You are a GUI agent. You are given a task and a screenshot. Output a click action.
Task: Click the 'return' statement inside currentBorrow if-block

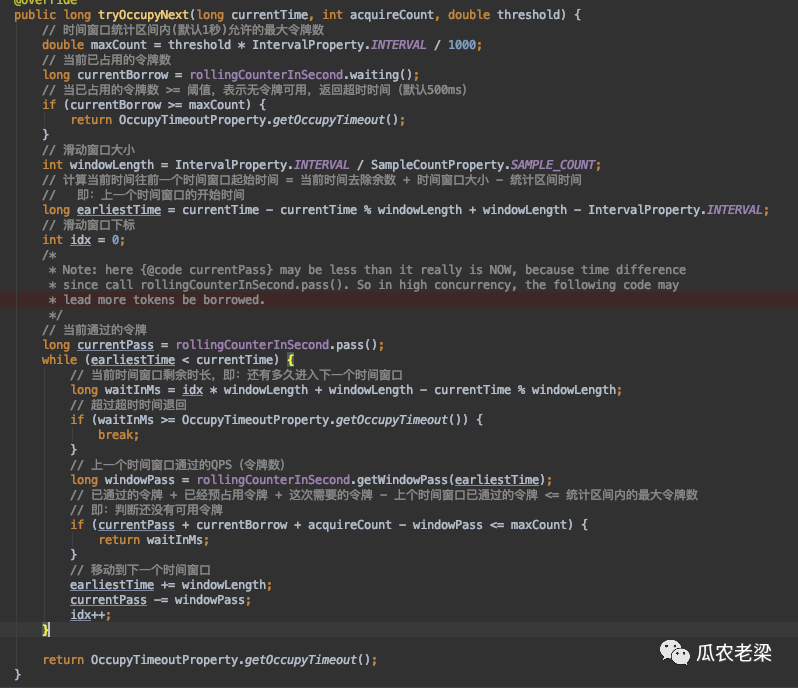pyautogui.click(x=238, y=120)
